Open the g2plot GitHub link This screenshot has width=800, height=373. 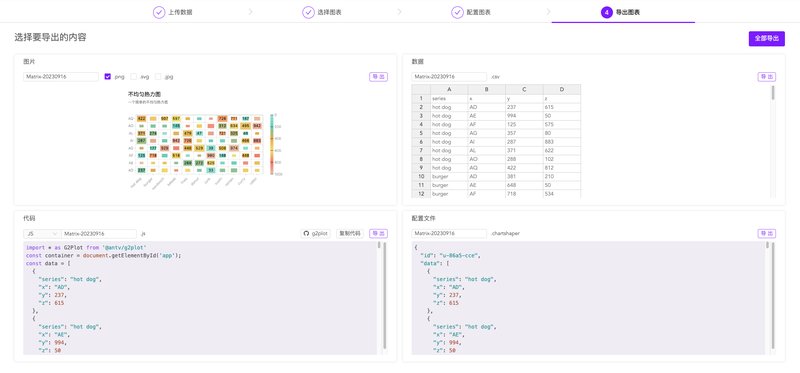[315, 233]
